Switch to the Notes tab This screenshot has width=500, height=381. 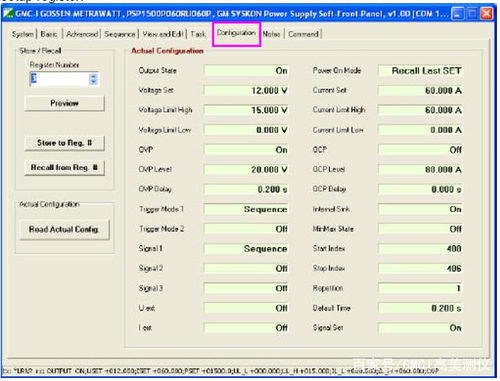click(271, 34)
